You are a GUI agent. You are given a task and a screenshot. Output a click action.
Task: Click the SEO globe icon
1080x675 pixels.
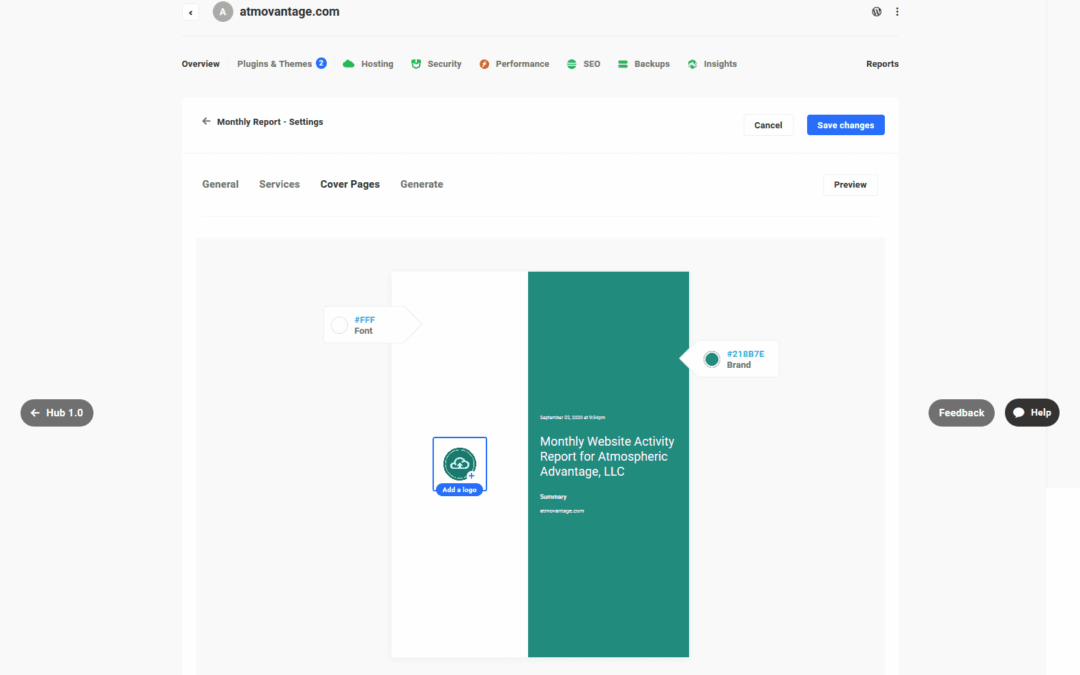(x=572, y=64)
